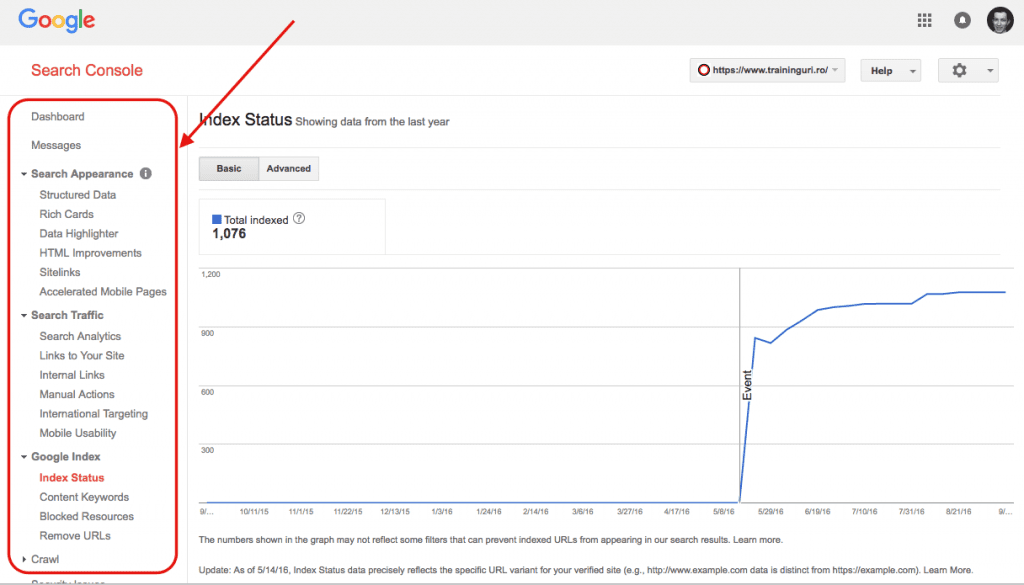Viewport: 1024px width, 585px height.
Task: Open the notifications bell
Action: (x=961, y=19)
